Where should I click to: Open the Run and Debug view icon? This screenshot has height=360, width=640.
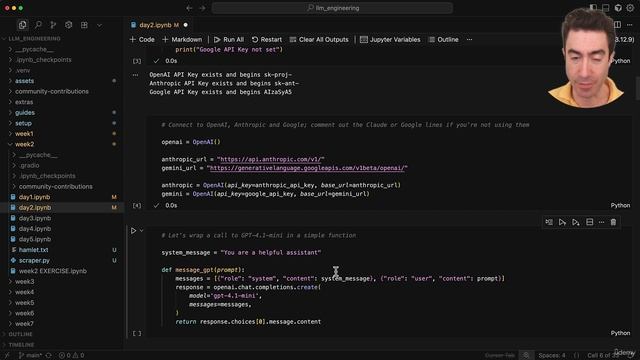(69, 25)
